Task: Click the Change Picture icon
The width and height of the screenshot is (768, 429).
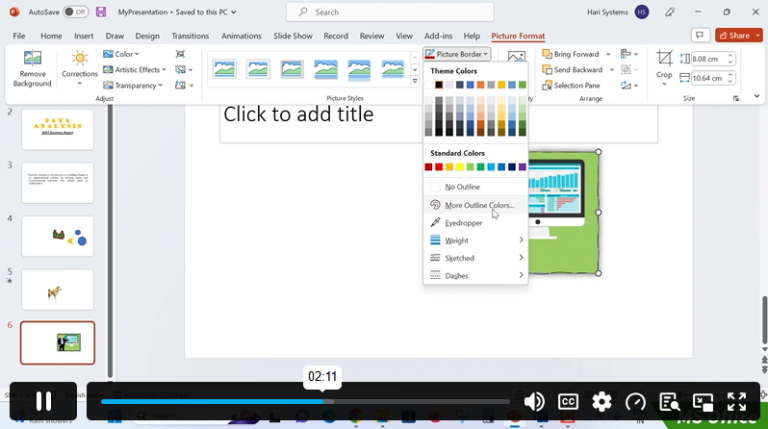Action: click(184, 70)
